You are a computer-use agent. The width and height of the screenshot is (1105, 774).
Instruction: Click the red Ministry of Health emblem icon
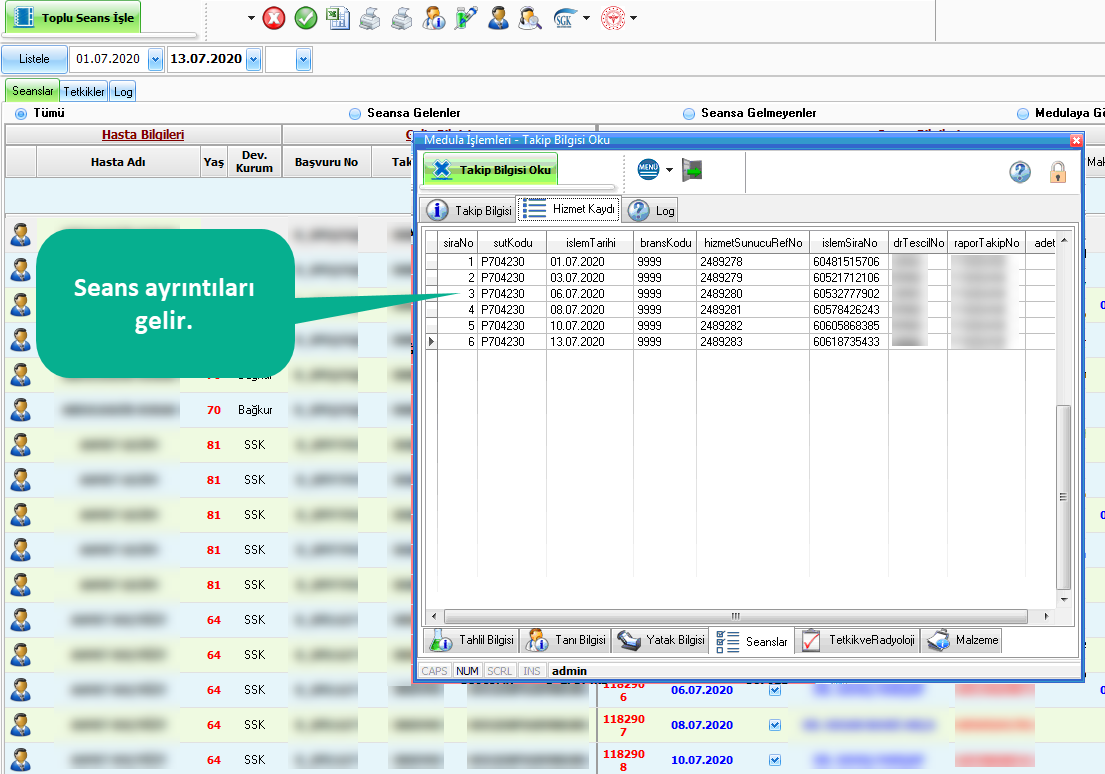point(613,18)
